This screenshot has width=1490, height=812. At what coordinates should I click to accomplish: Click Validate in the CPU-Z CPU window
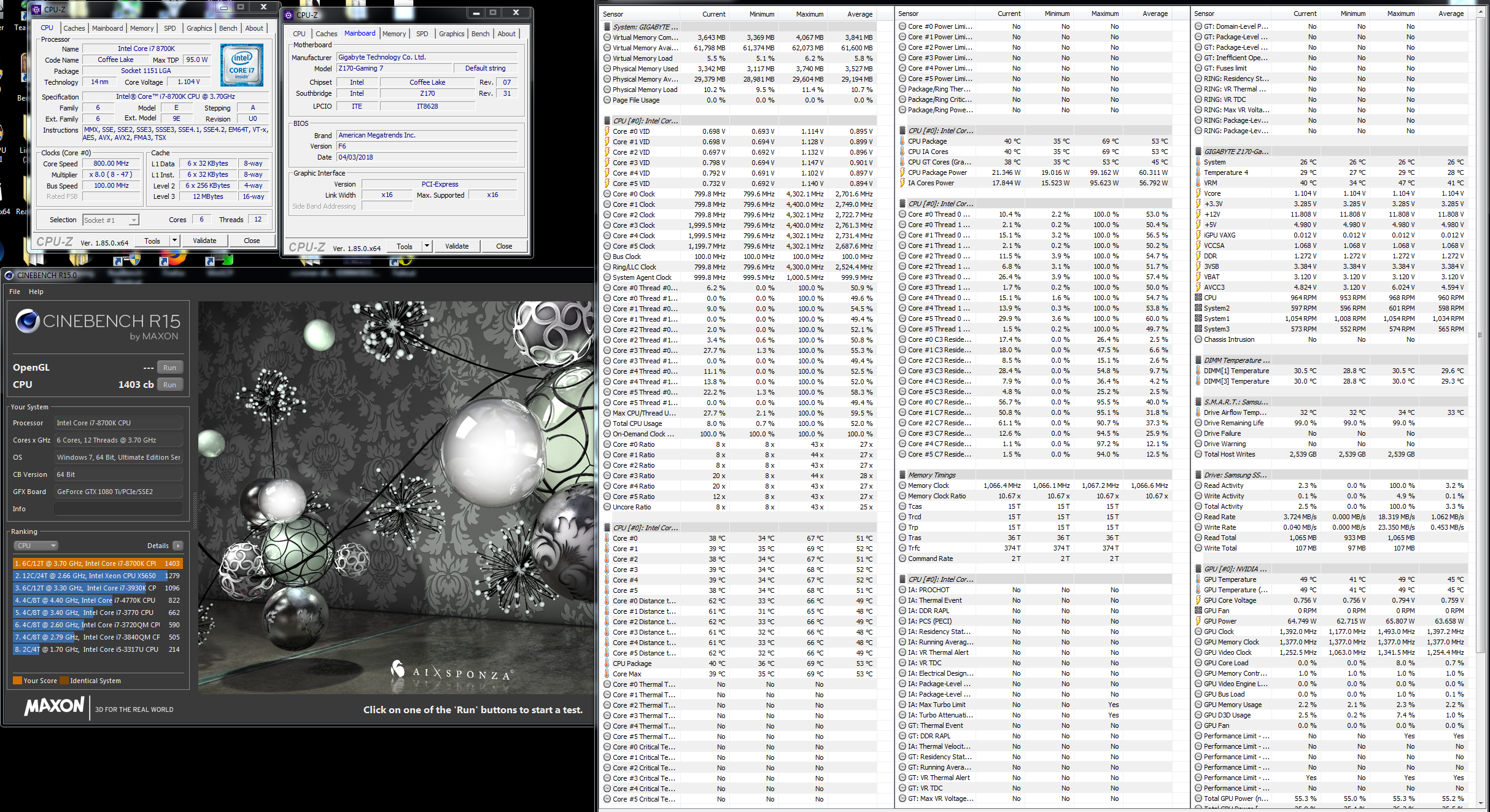(204, 241)
